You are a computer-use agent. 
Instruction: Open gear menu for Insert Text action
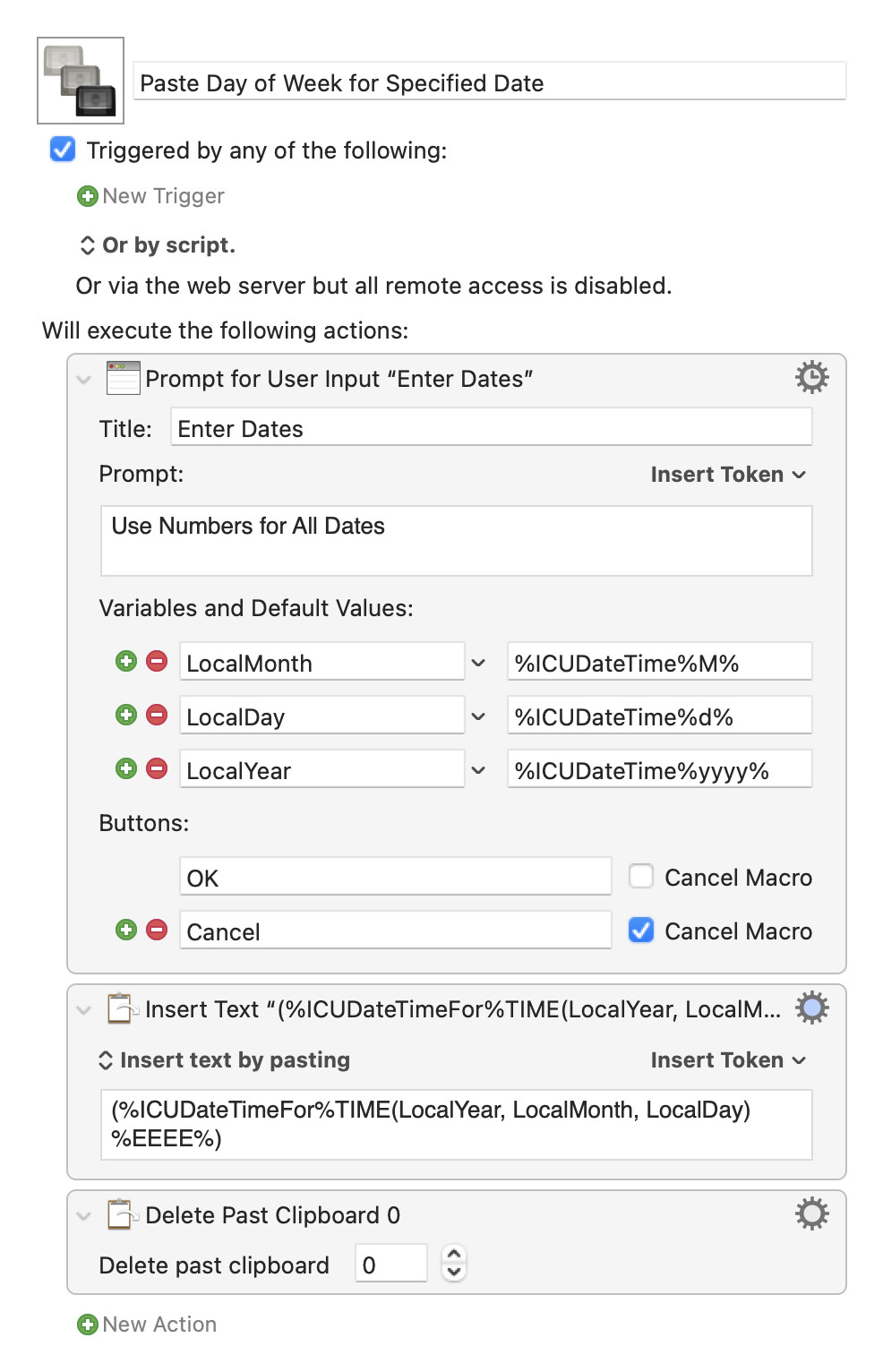coord(811,1008)
